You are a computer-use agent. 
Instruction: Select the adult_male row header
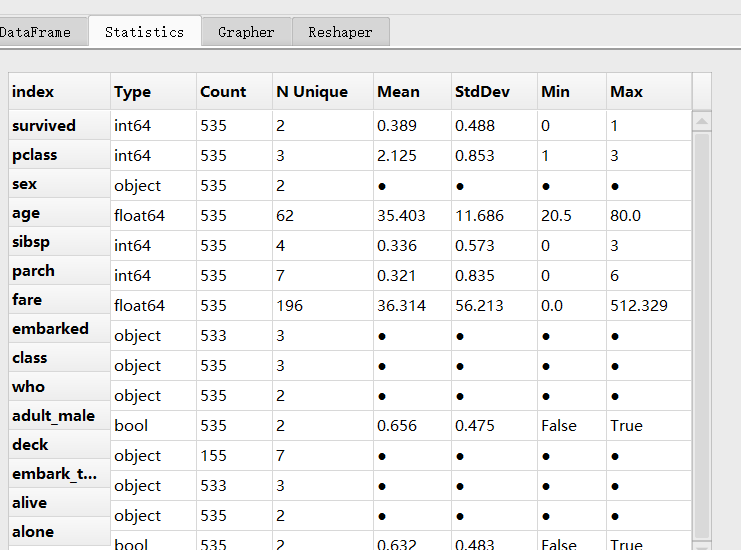click(60, 416)
